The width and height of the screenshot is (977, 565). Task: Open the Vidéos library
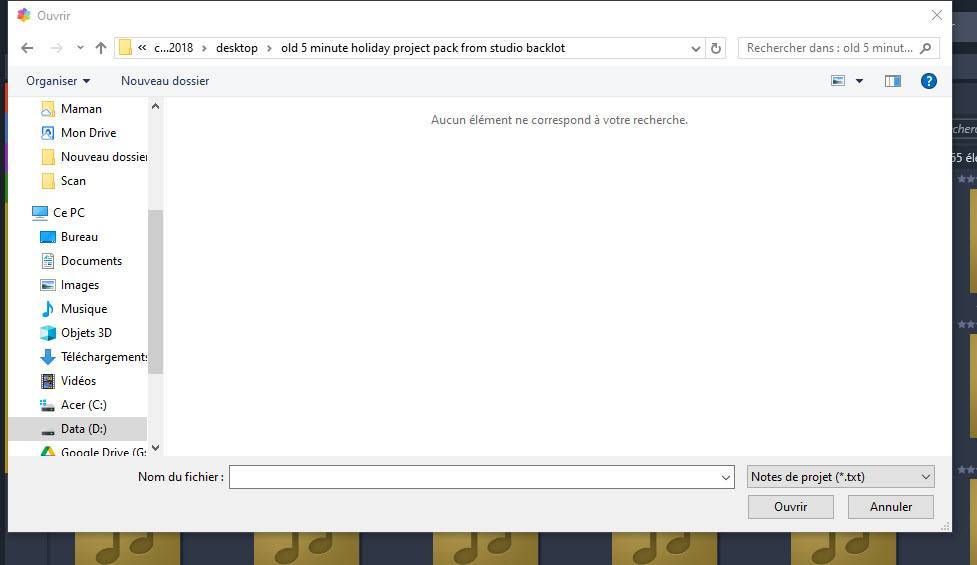point(79,381)
